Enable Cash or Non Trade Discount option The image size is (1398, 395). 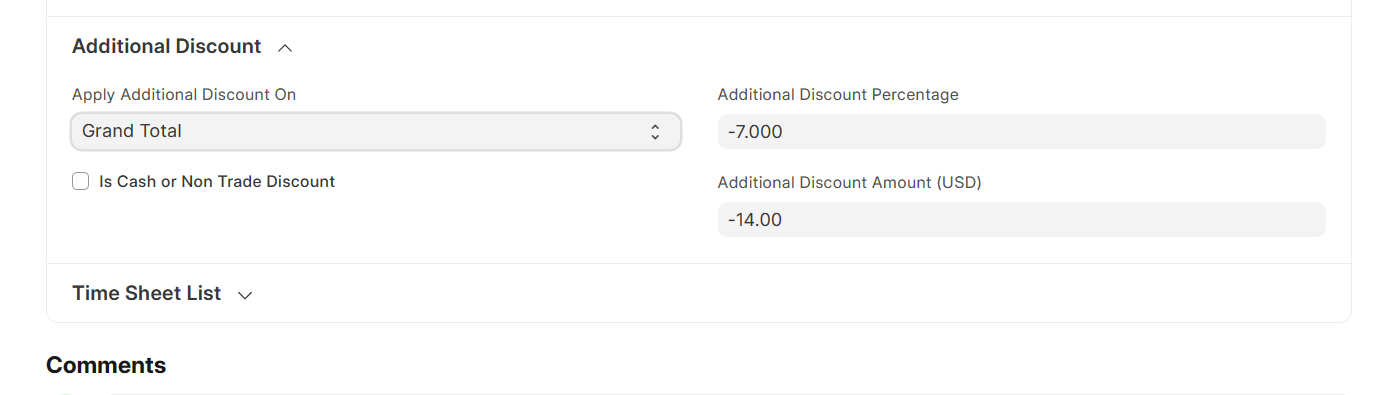point(81,182)
